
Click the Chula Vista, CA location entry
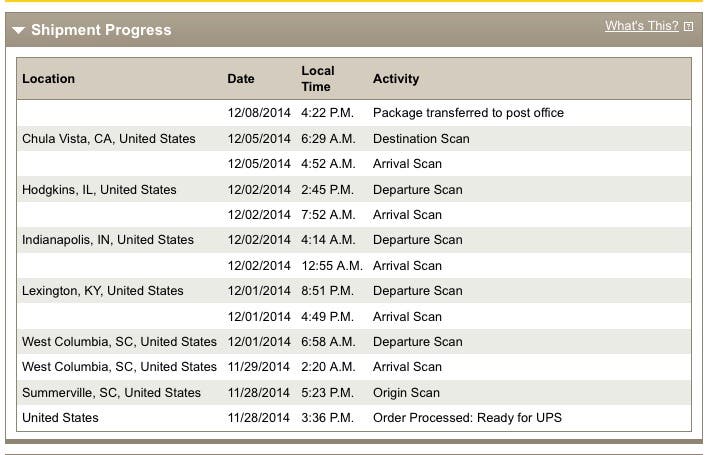click(x=109, y=139)
